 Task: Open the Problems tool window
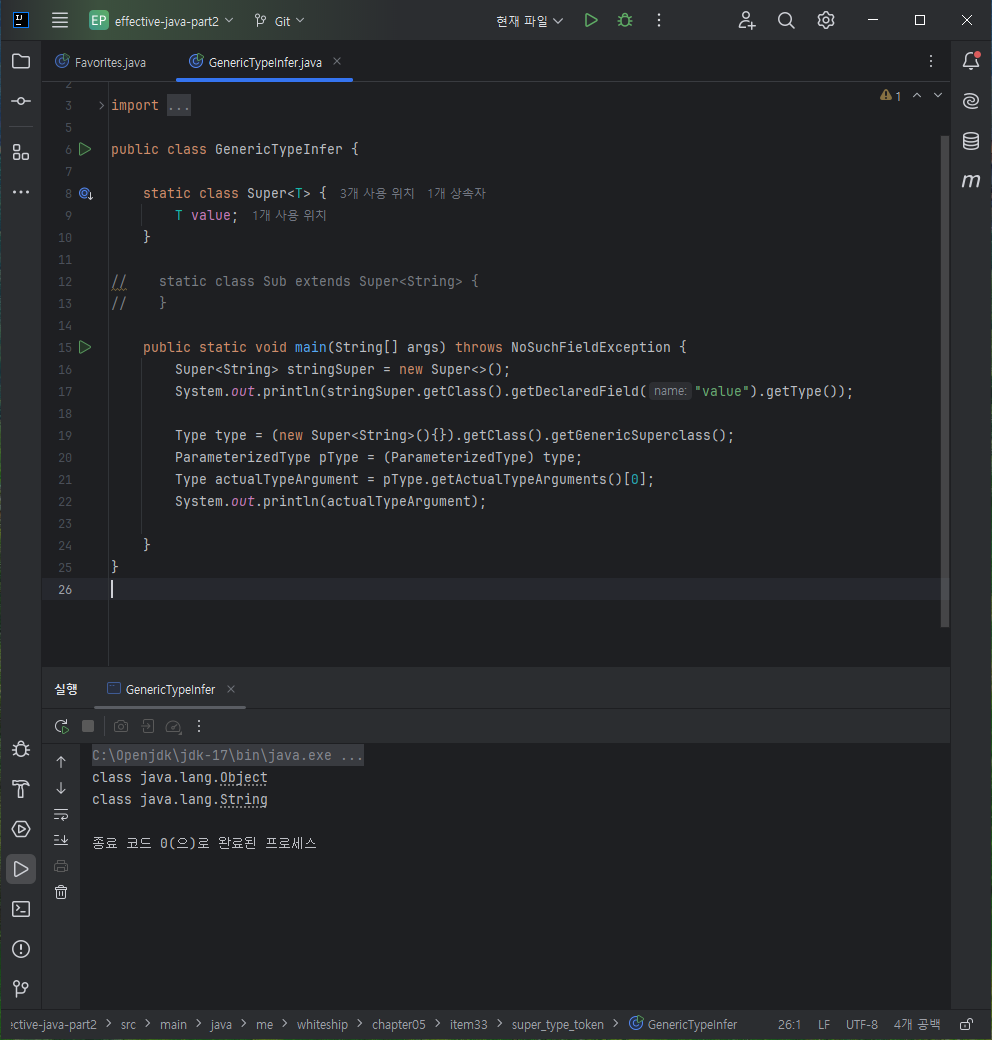coord(21,948)
